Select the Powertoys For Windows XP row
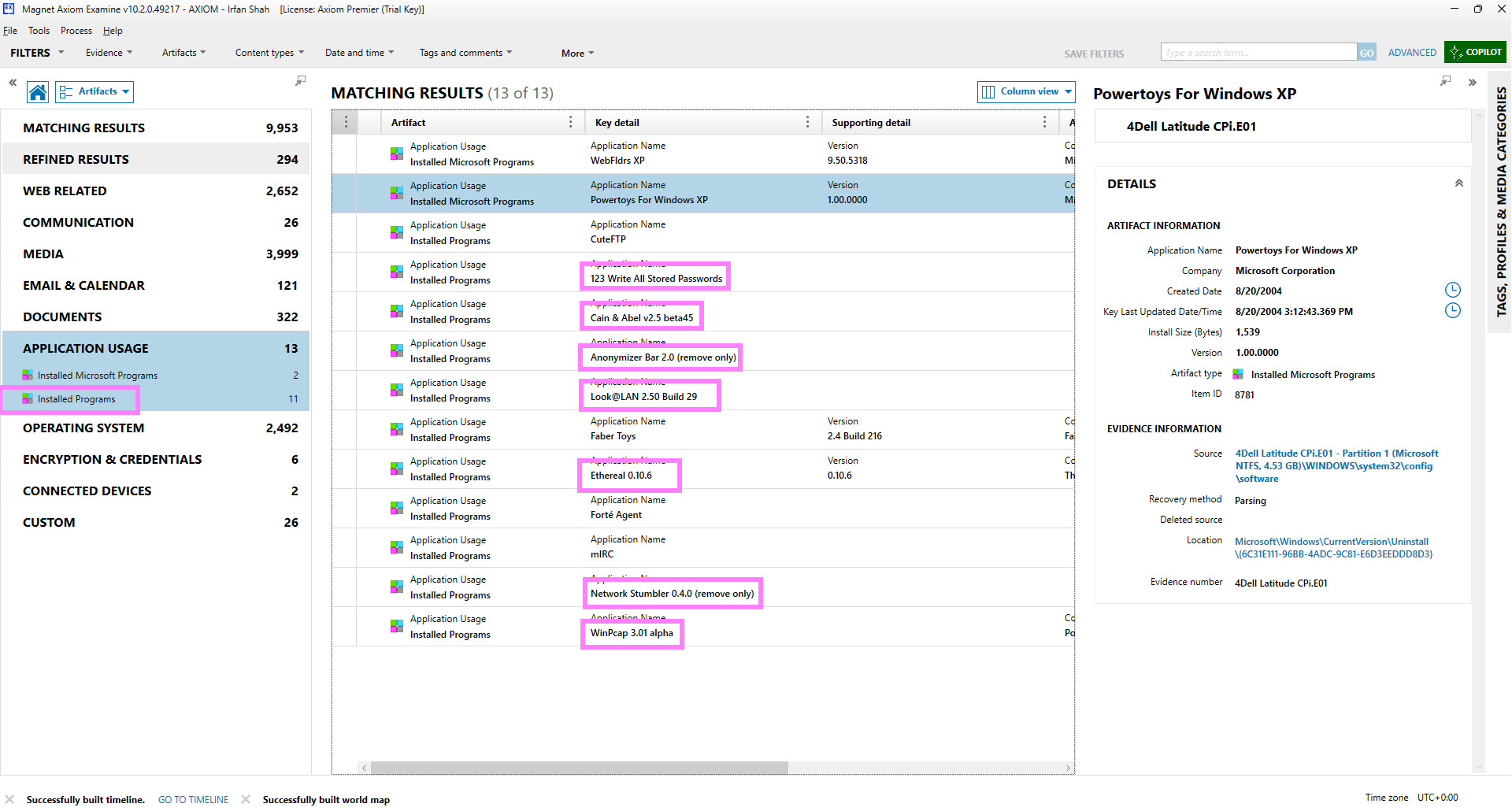This screenshot has width=1512, height=811. click(703, 193)
